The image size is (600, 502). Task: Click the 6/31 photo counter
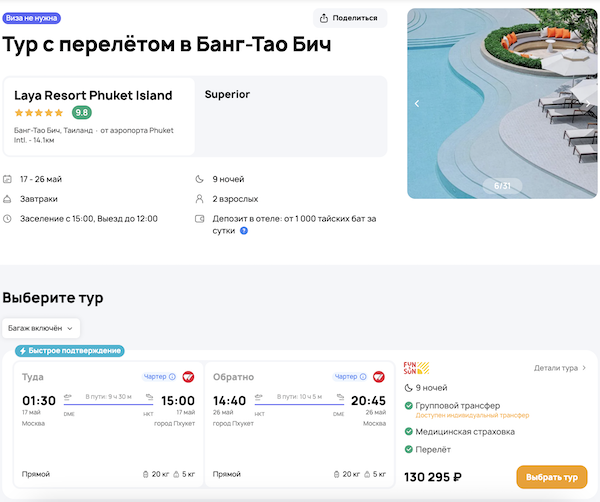tap(502, 186)
